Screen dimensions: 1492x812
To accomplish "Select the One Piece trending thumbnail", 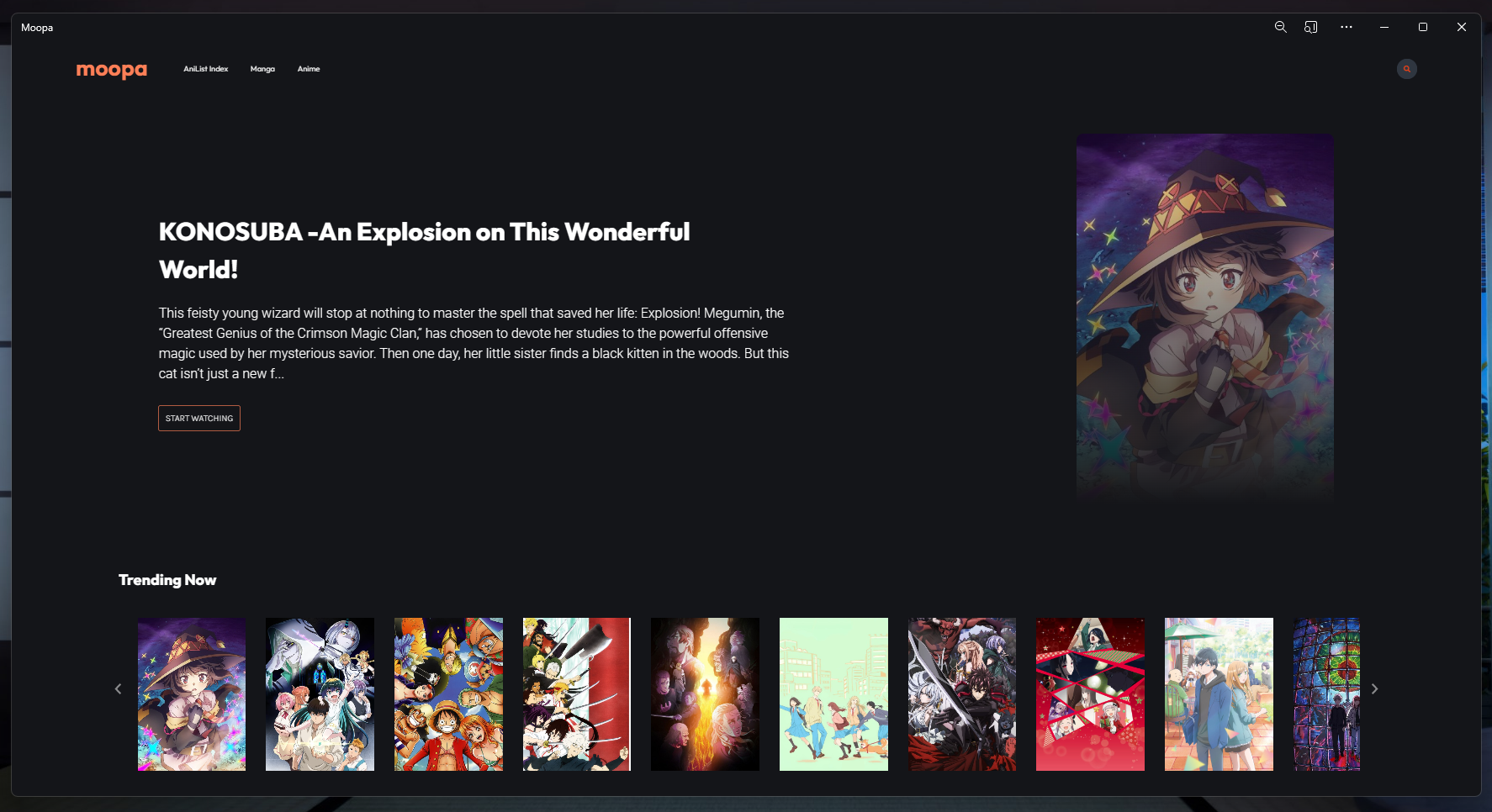I will point(448,694).
